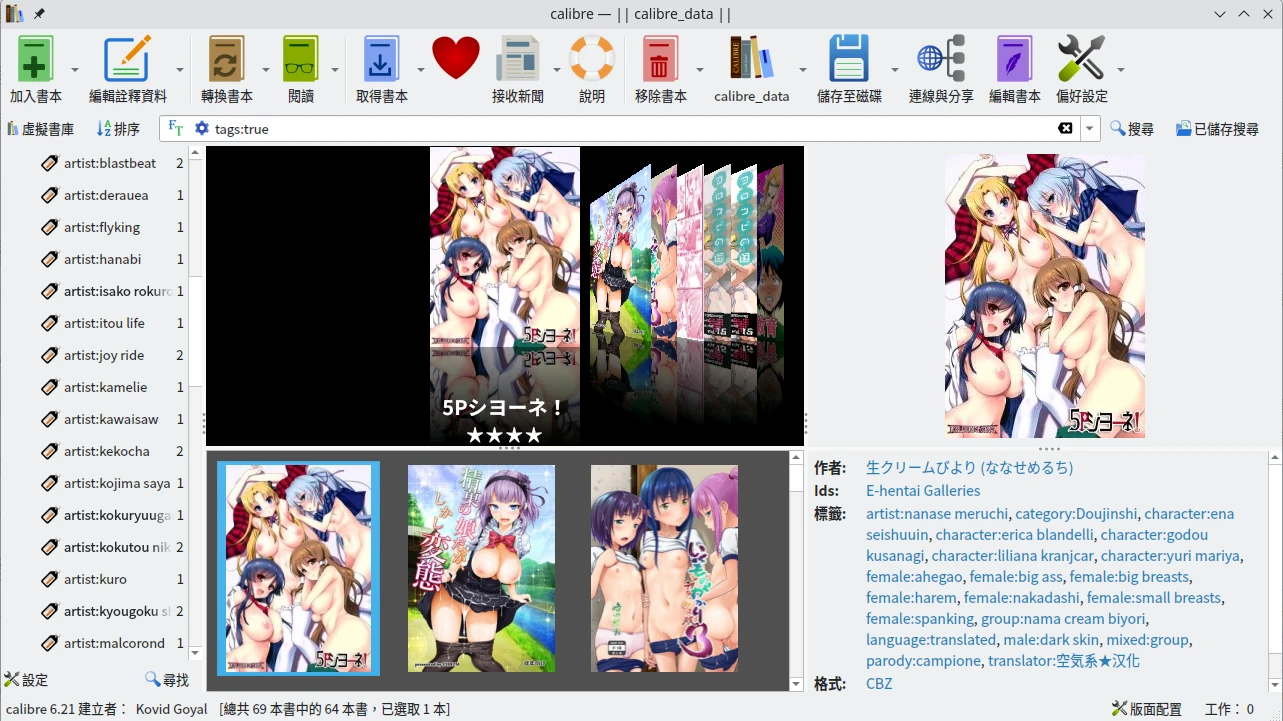Image resolution: width=1283 pixels, height=721 pixels.
Task: Click cover grid scrollbar down arrow
Action: tap(796, 684)
